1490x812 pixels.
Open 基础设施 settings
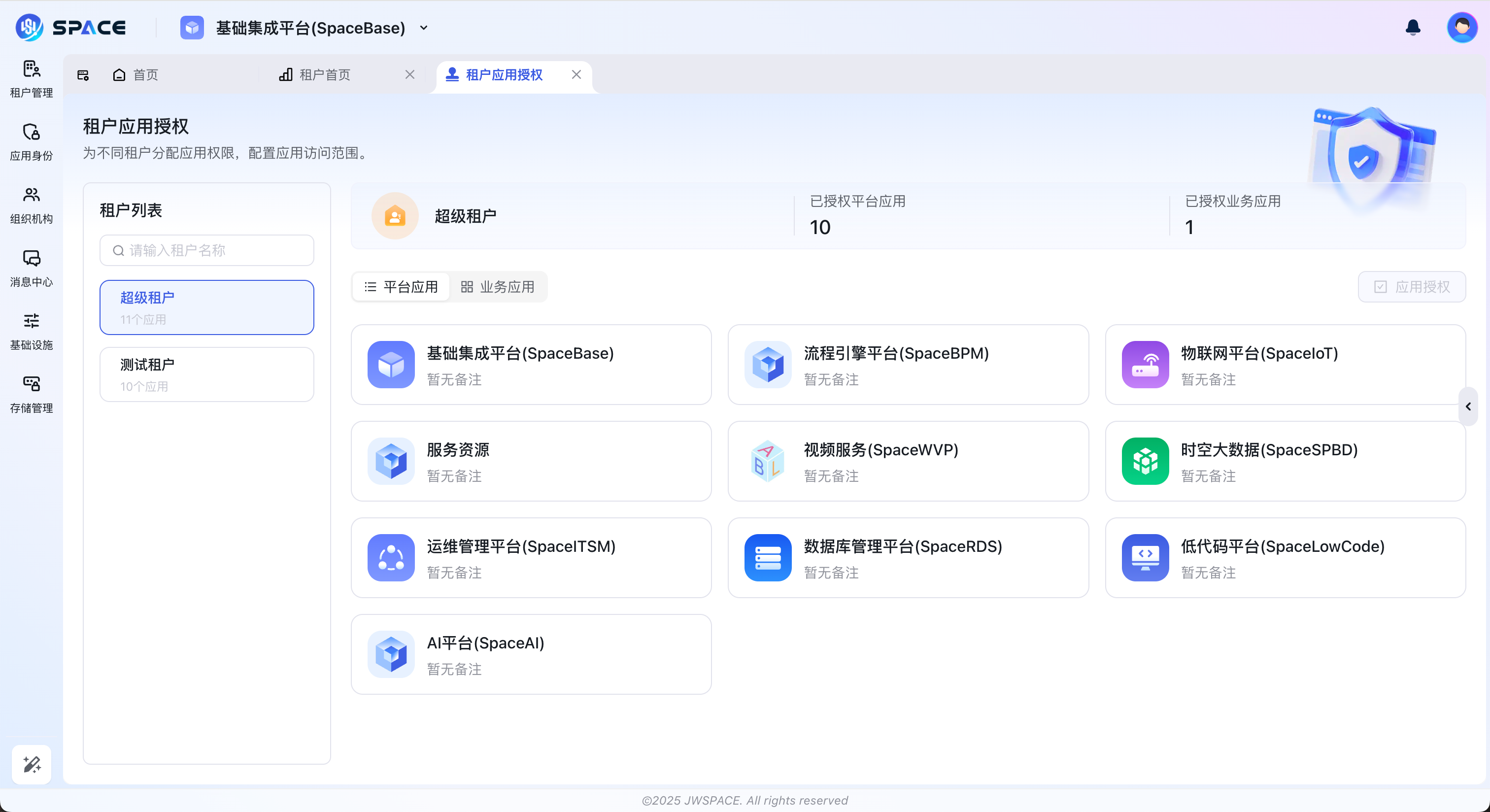tap(31, 332)
